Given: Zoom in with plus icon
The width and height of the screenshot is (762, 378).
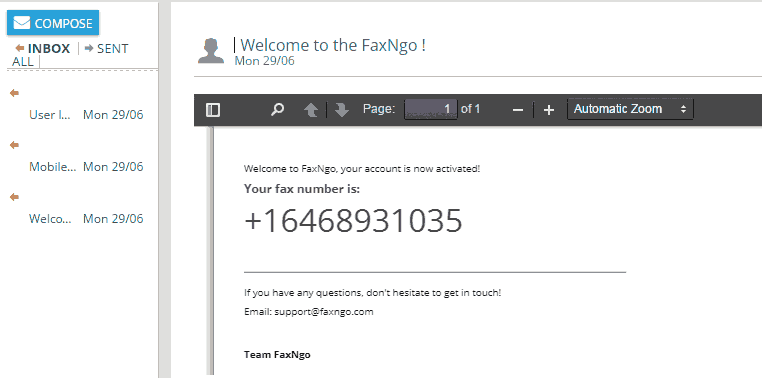Looking at the screenshot, I should (x=549, y=110).
